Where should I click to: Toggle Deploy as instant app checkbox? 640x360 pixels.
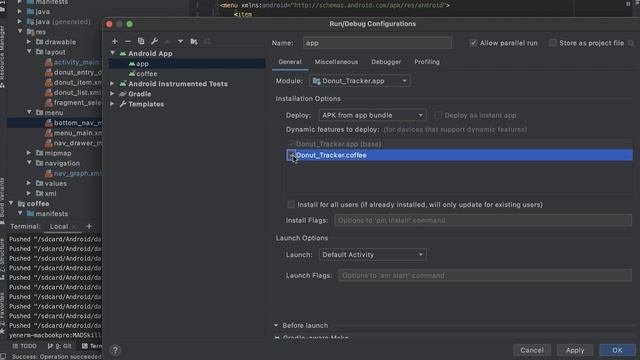(438, 116)
